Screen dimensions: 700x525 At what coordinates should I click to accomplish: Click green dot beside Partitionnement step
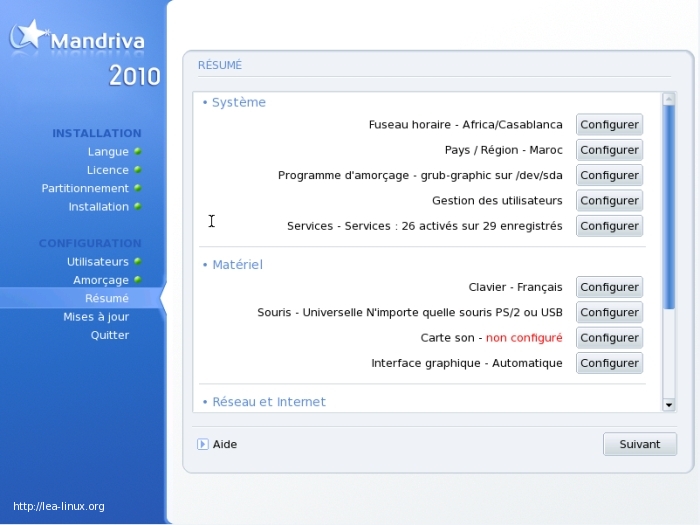click(x=137, y=188)
